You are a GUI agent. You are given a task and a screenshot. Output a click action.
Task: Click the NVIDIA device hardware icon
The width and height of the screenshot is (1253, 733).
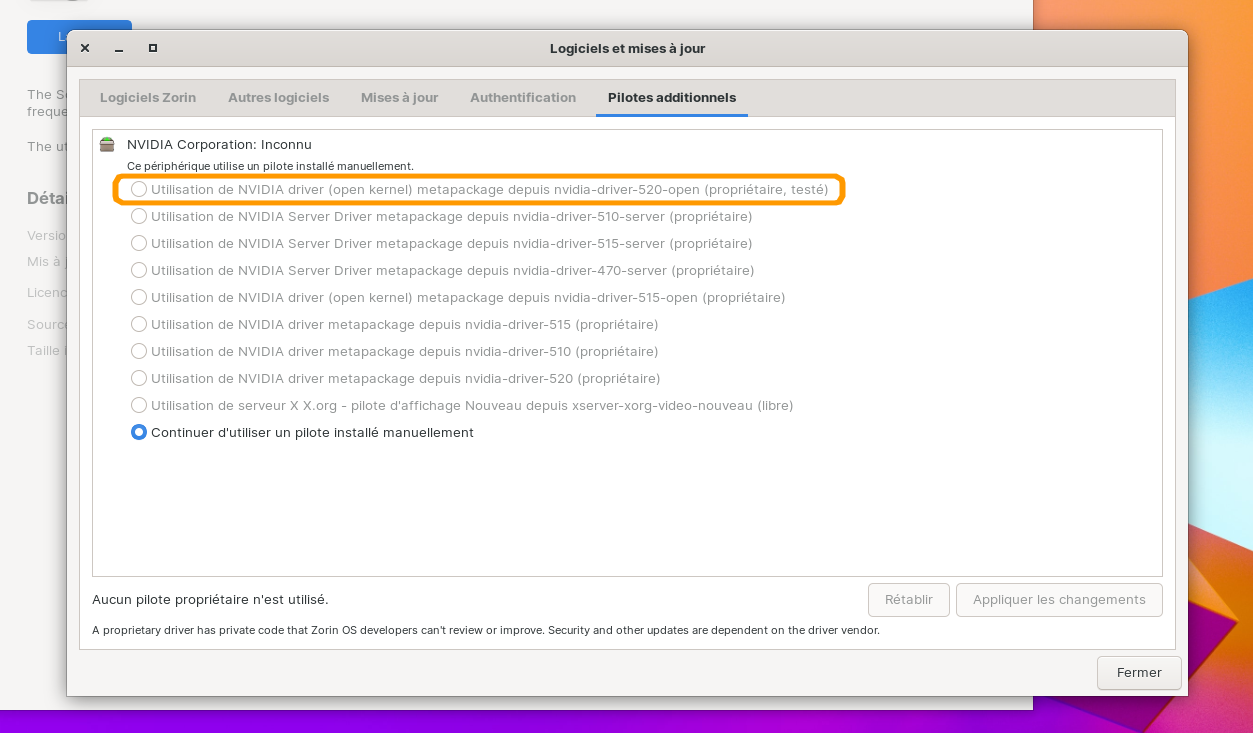[107, 145]
